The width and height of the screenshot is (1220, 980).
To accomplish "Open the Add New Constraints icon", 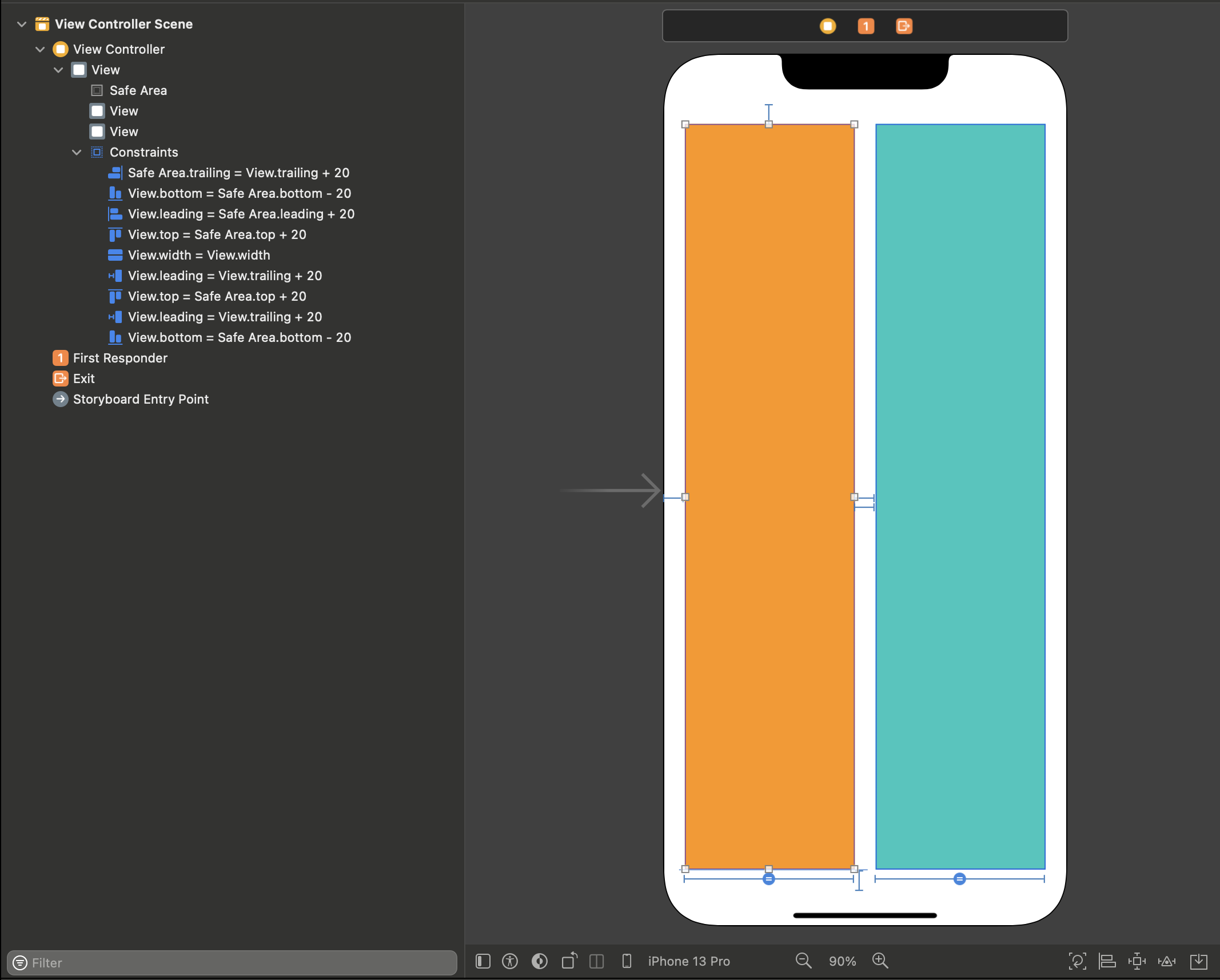I will [x=1137, y=961].
